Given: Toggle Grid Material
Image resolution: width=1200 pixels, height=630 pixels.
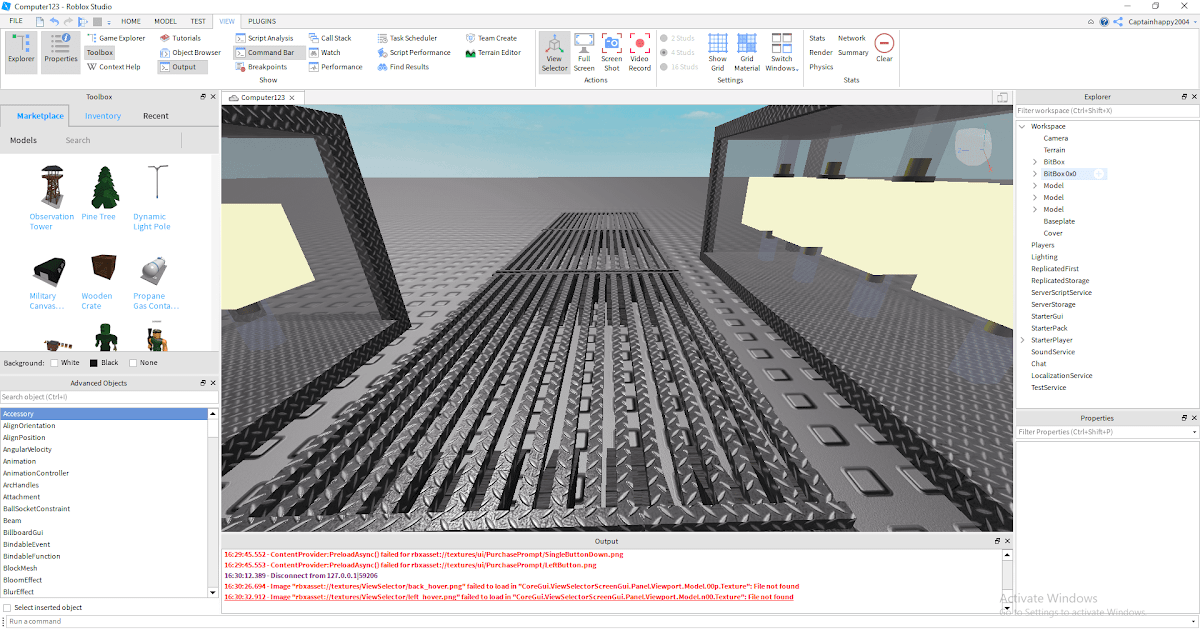Looking at the screenshot, I should (x=747, y=52).
